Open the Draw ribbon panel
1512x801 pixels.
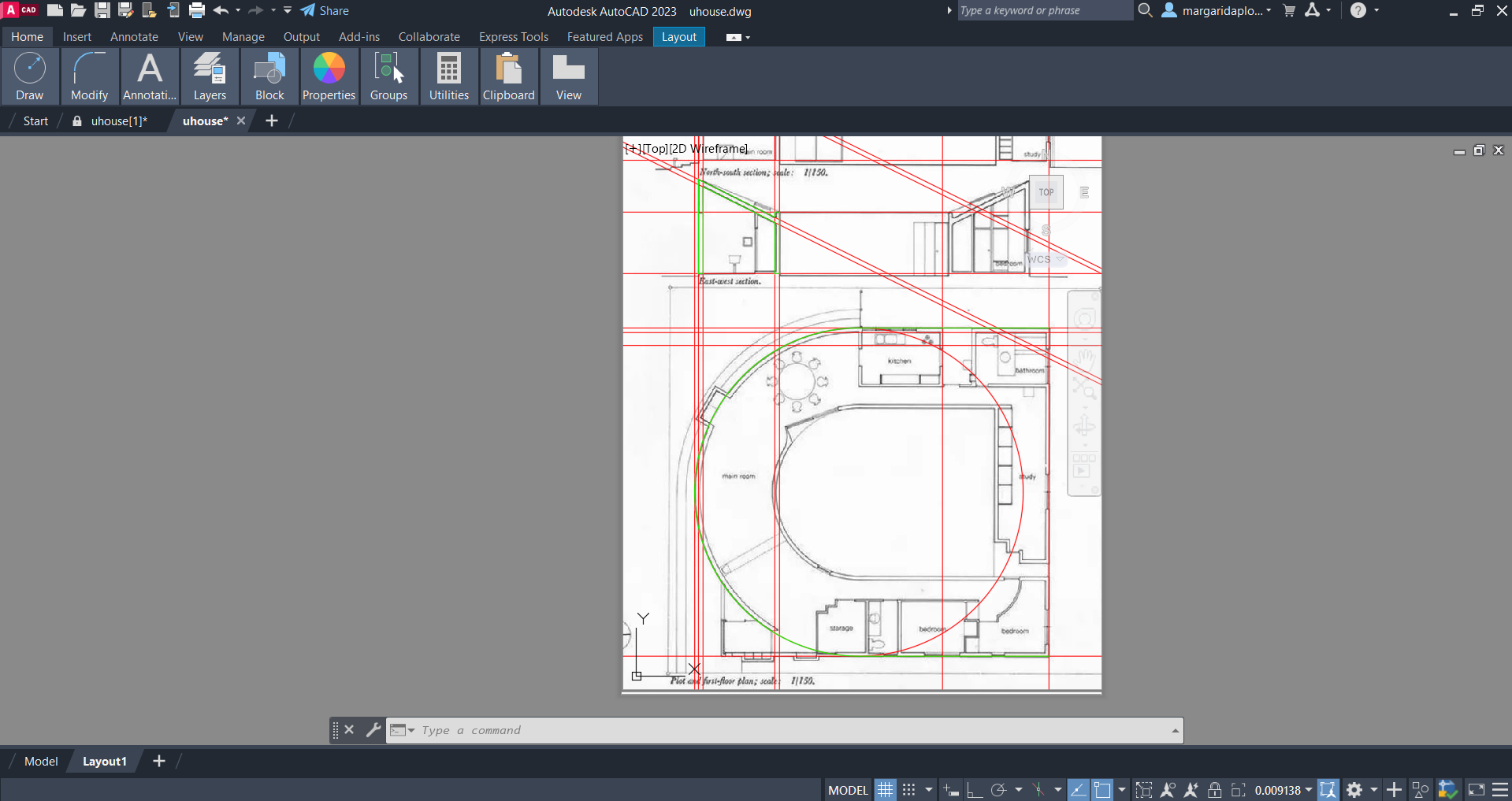[x=30, y=76]
